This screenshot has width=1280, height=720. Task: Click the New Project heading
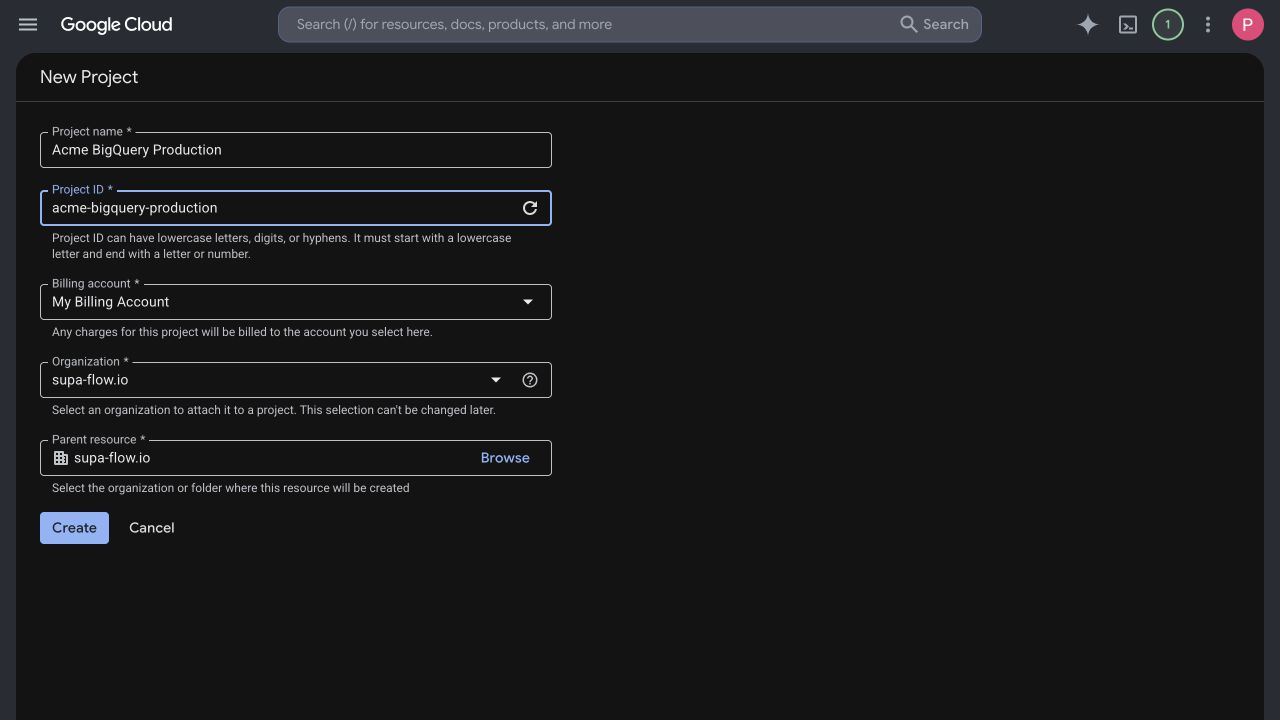tap(89, 77)
